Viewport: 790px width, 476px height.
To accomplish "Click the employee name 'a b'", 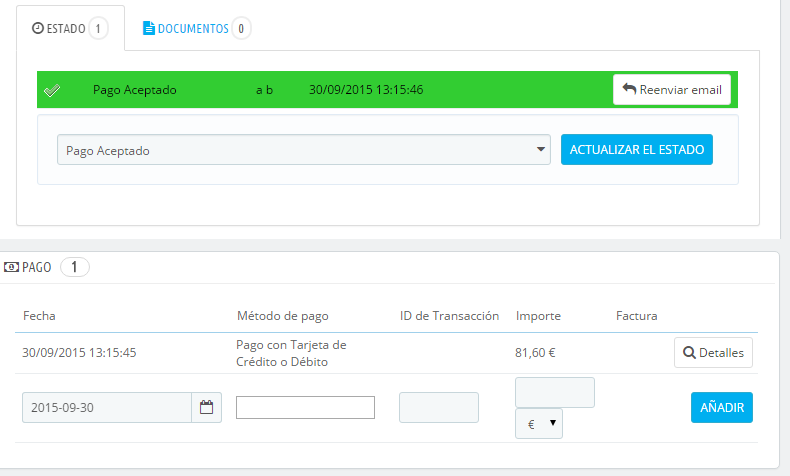I will click(264, 90).
